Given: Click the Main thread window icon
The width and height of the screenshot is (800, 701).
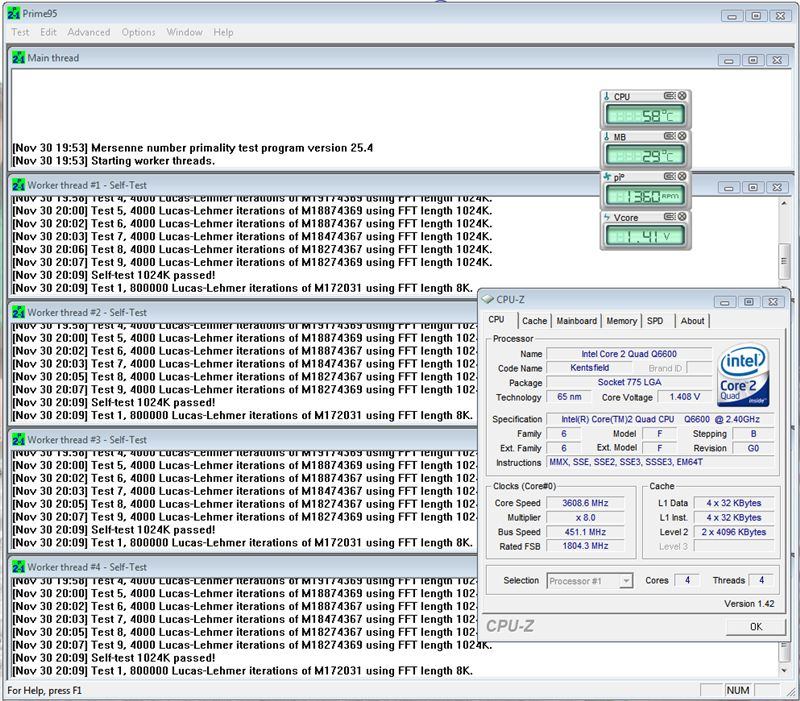Looking at the screenshot, I should pyautogui.click(x=18, y=58).
